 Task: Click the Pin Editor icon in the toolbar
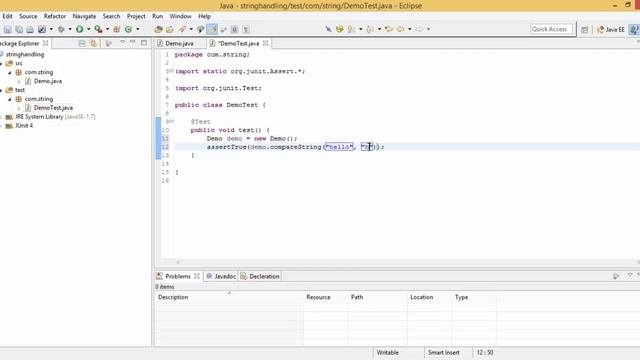click(x=328, y=29)
